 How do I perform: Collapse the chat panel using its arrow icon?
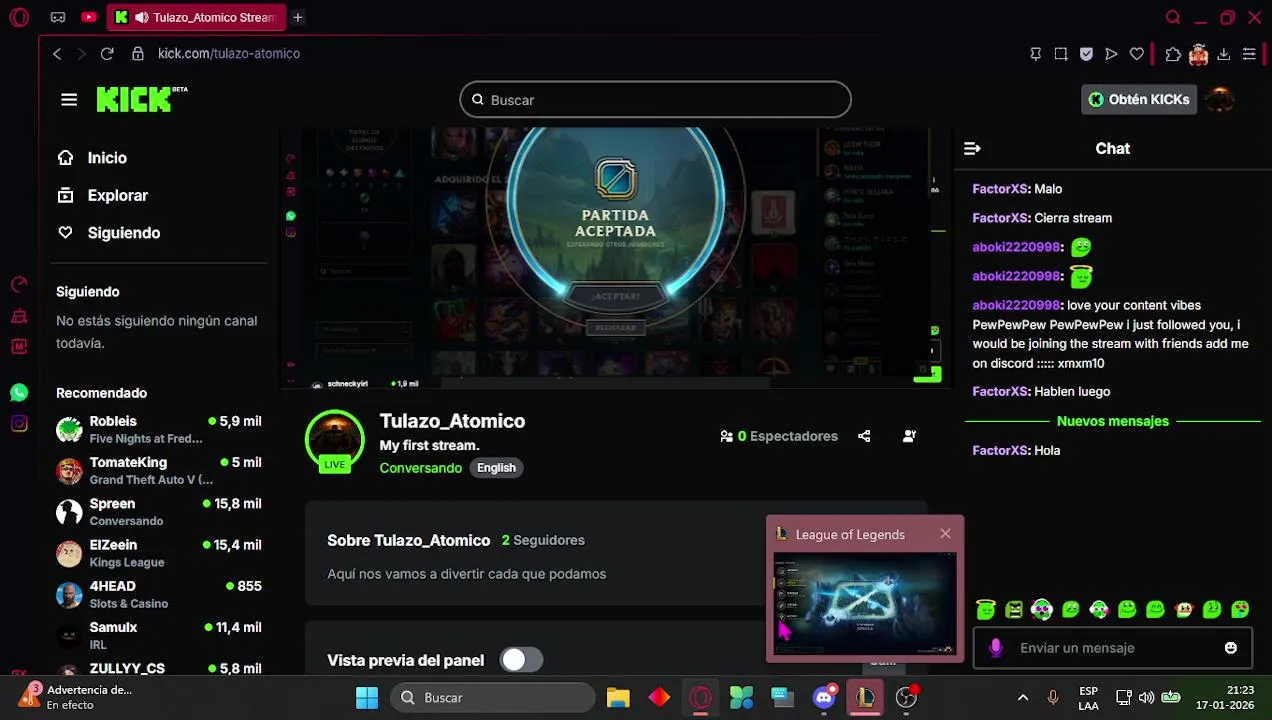click(972, 148)
